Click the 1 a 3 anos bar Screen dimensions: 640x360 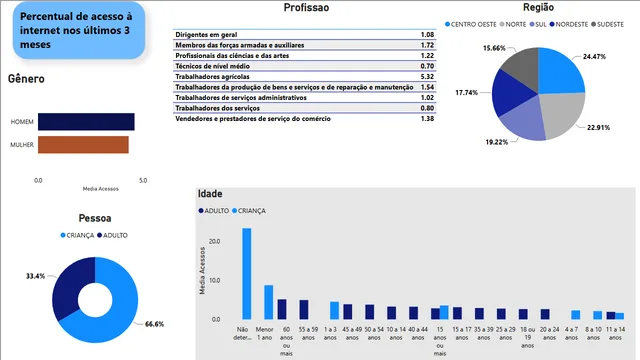[334, 311]
